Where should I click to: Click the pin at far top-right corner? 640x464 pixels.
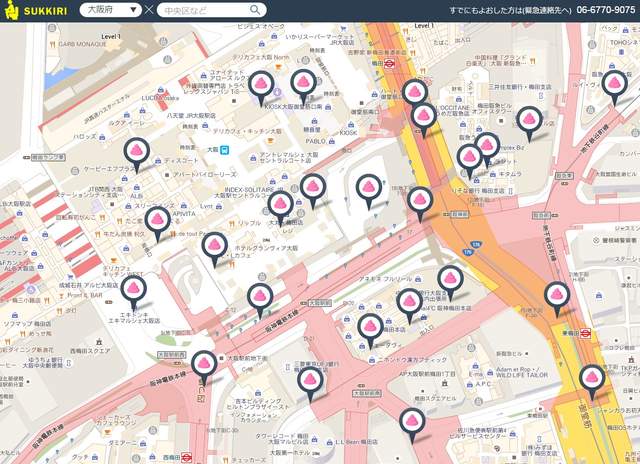point(614,85)
